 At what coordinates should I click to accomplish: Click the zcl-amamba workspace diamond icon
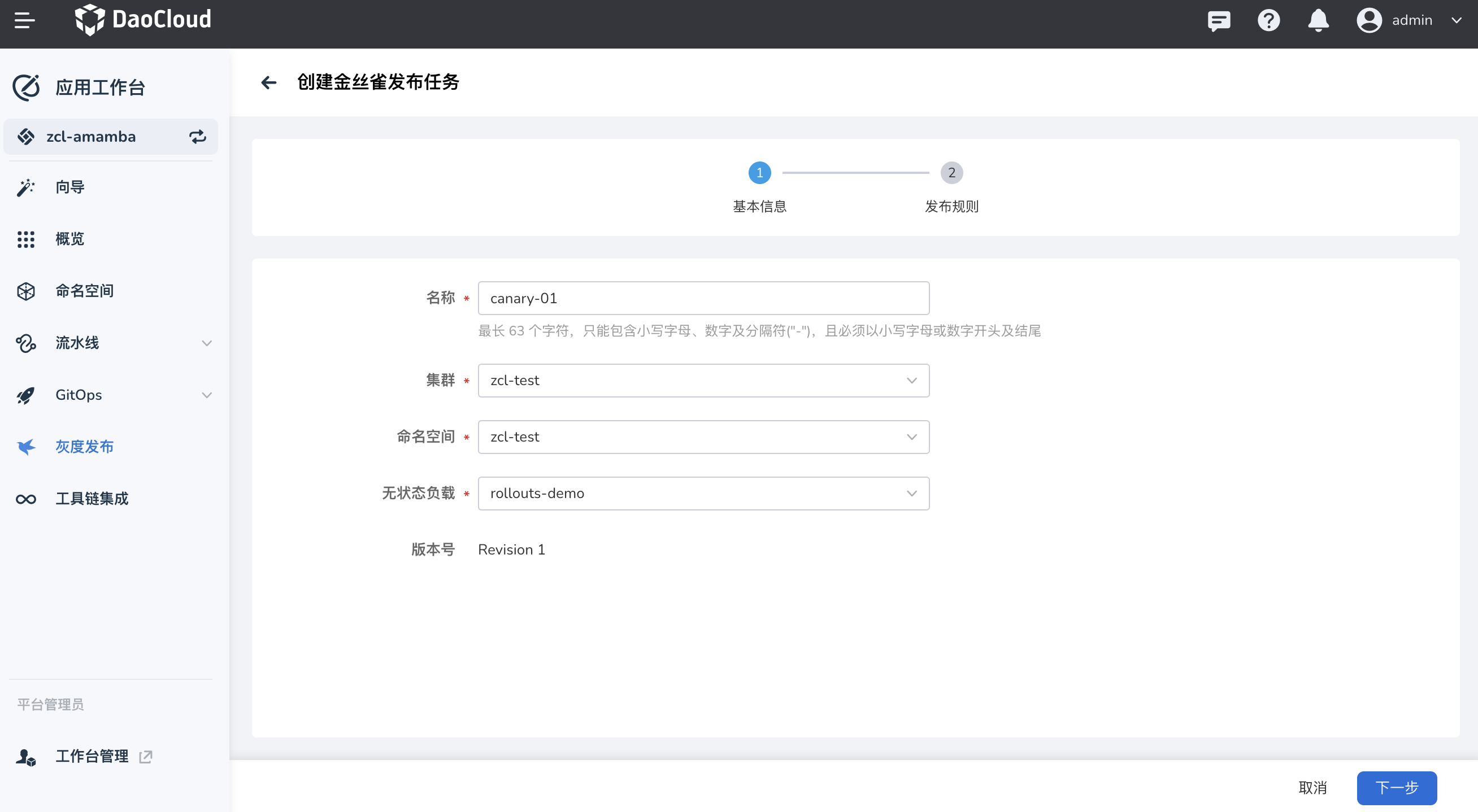[26, 137]
